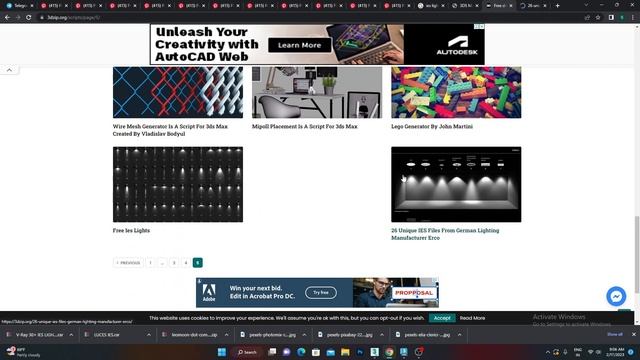Open Task View on taskbar
Viewport: 640px width, 360px height.
[x=272, y=352]
